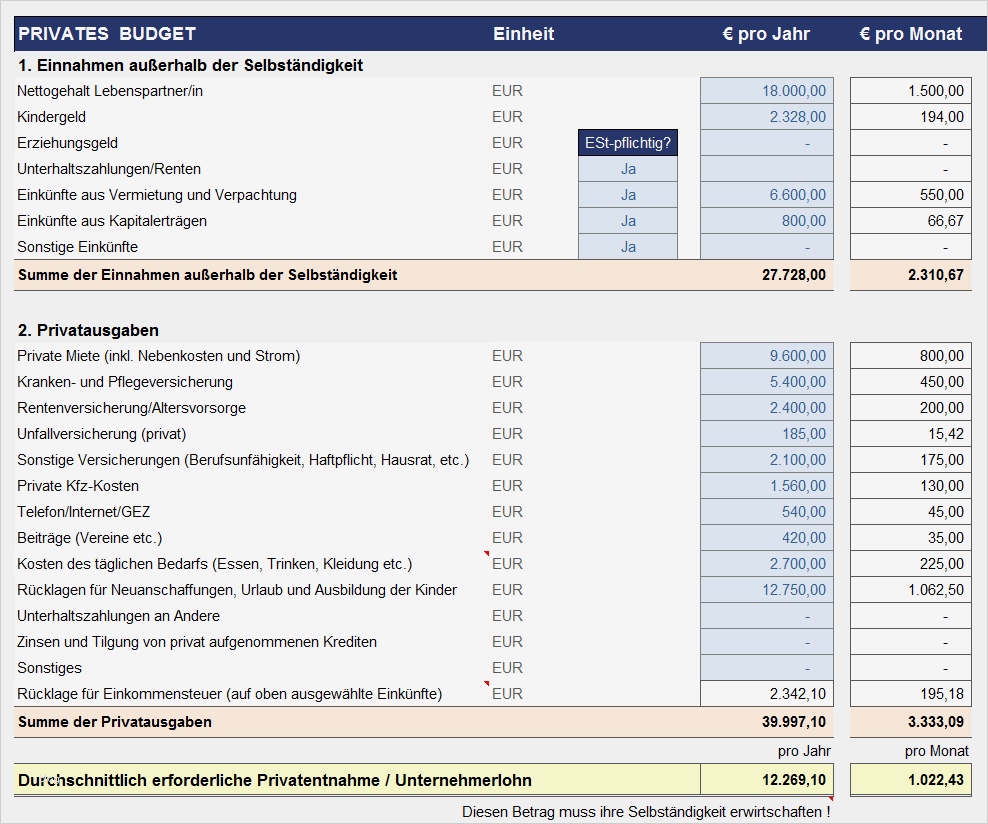The image size is (988, 824).
Task: Select the Private Miete cell showing 9.600,00
Action: click(x=766, y=355)
